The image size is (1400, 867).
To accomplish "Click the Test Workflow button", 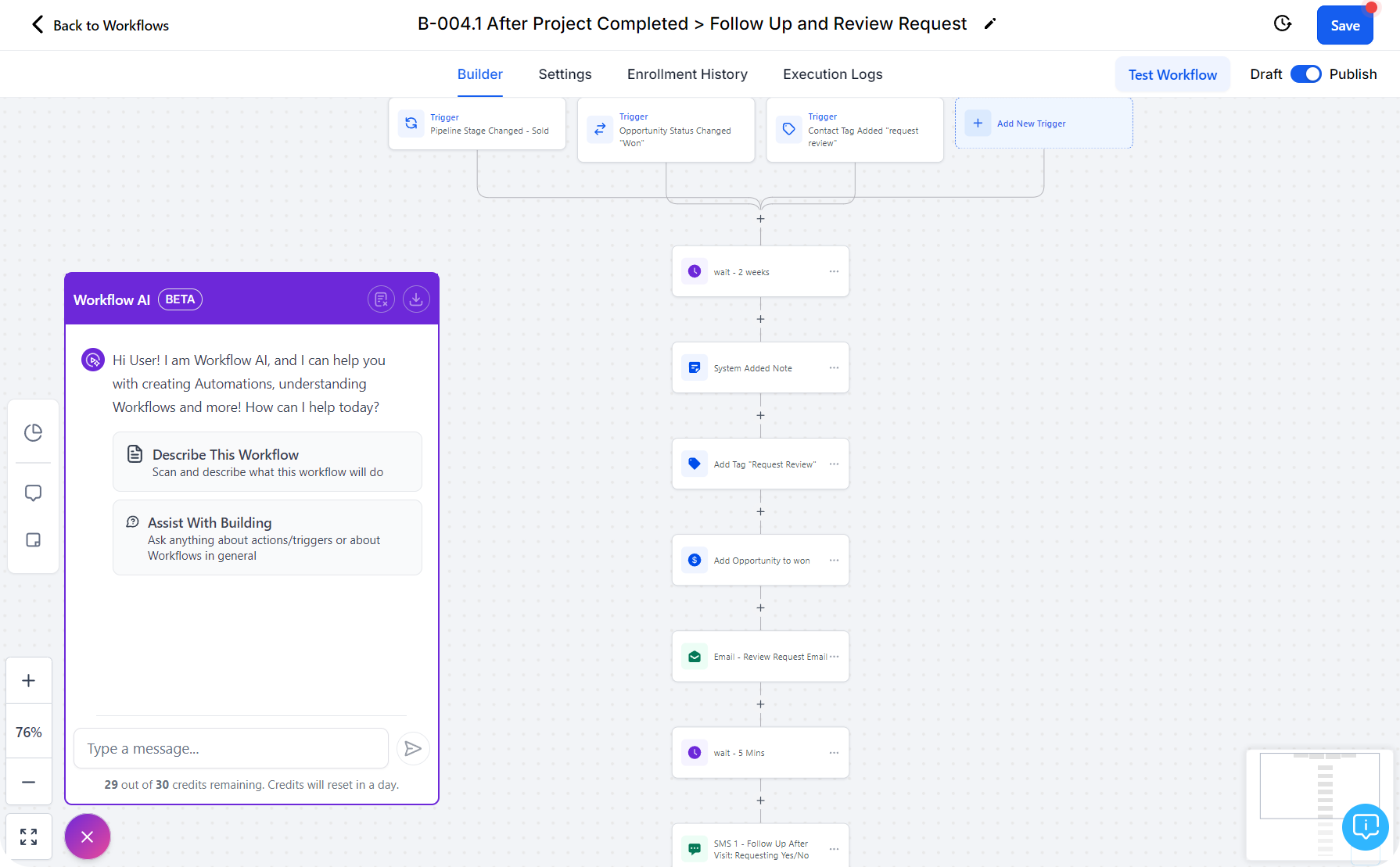I will [1172, 75].
